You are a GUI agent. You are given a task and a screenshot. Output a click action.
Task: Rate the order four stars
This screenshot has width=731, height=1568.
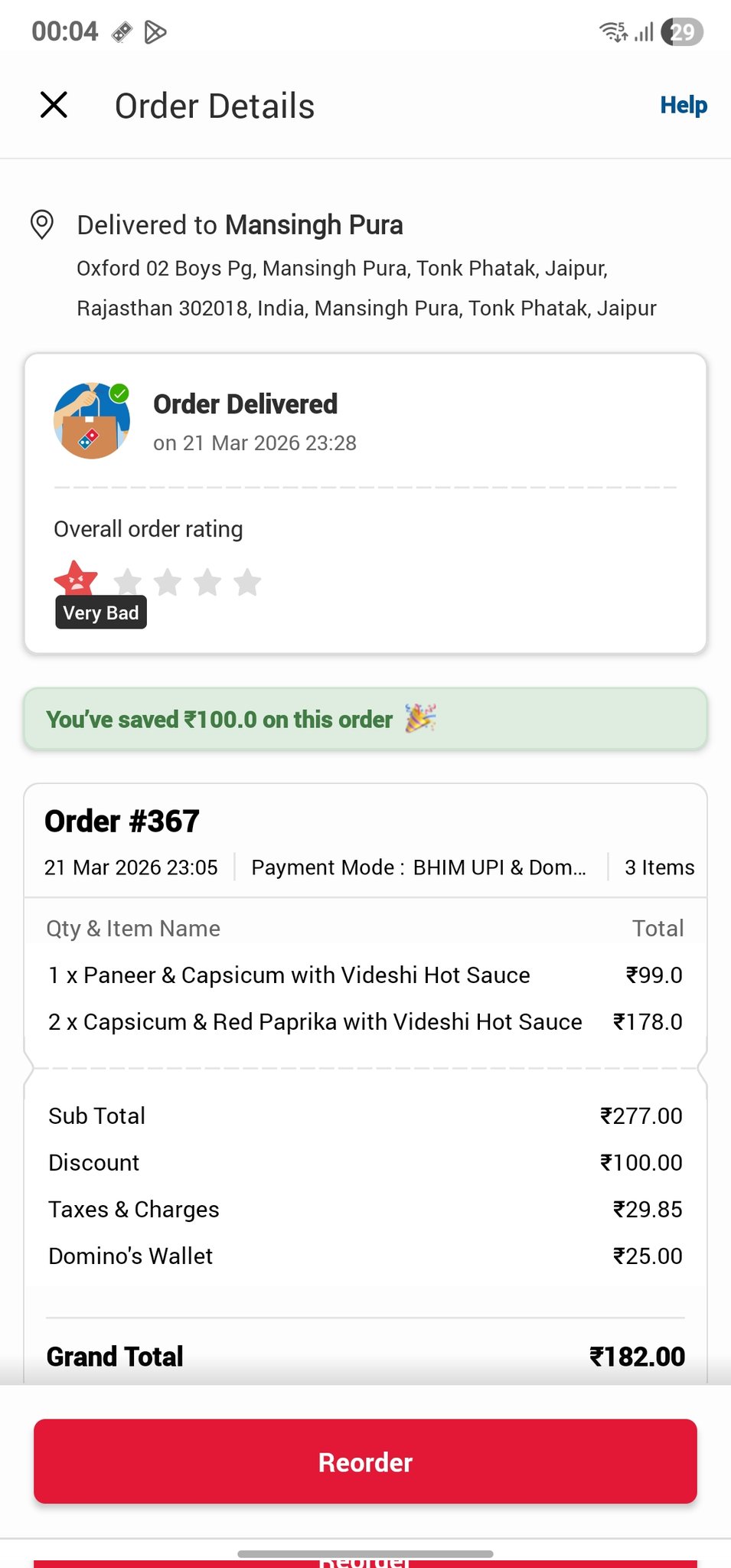[x=207, y=583]
